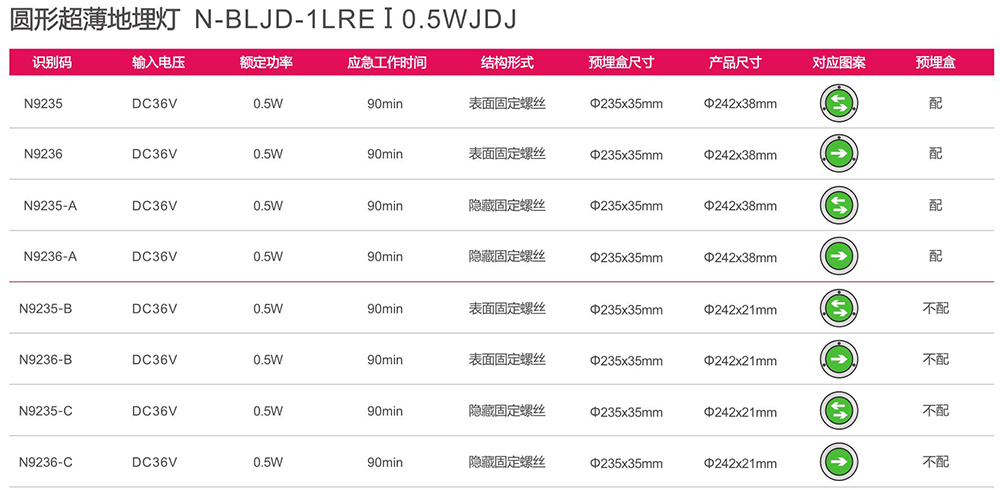
Task: Click the Φ242x21mm size for N9235-B
Action: (x=740, y=309)
